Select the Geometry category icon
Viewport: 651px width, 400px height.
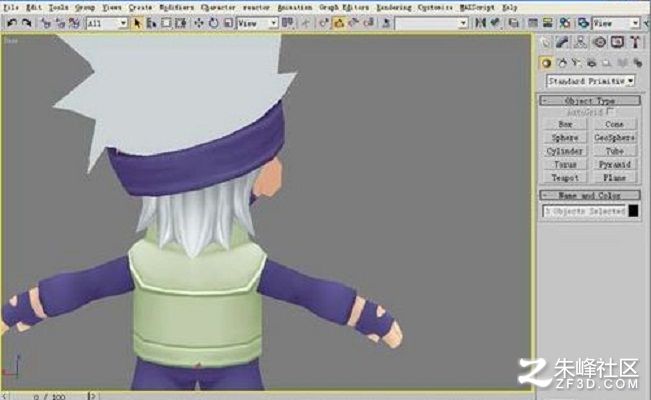[x=546, y=63]
